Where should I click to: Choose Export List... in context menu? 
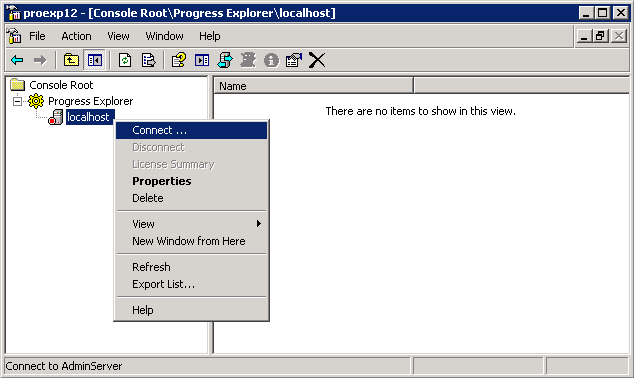coord(191,284)
